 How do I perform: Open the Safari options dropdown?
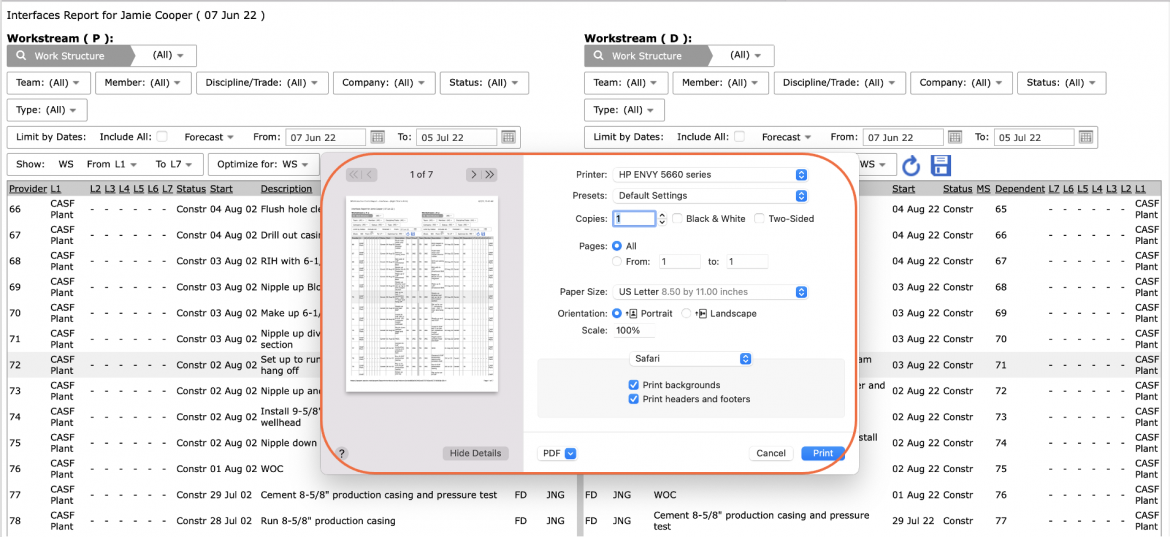(x=690, y=359)
